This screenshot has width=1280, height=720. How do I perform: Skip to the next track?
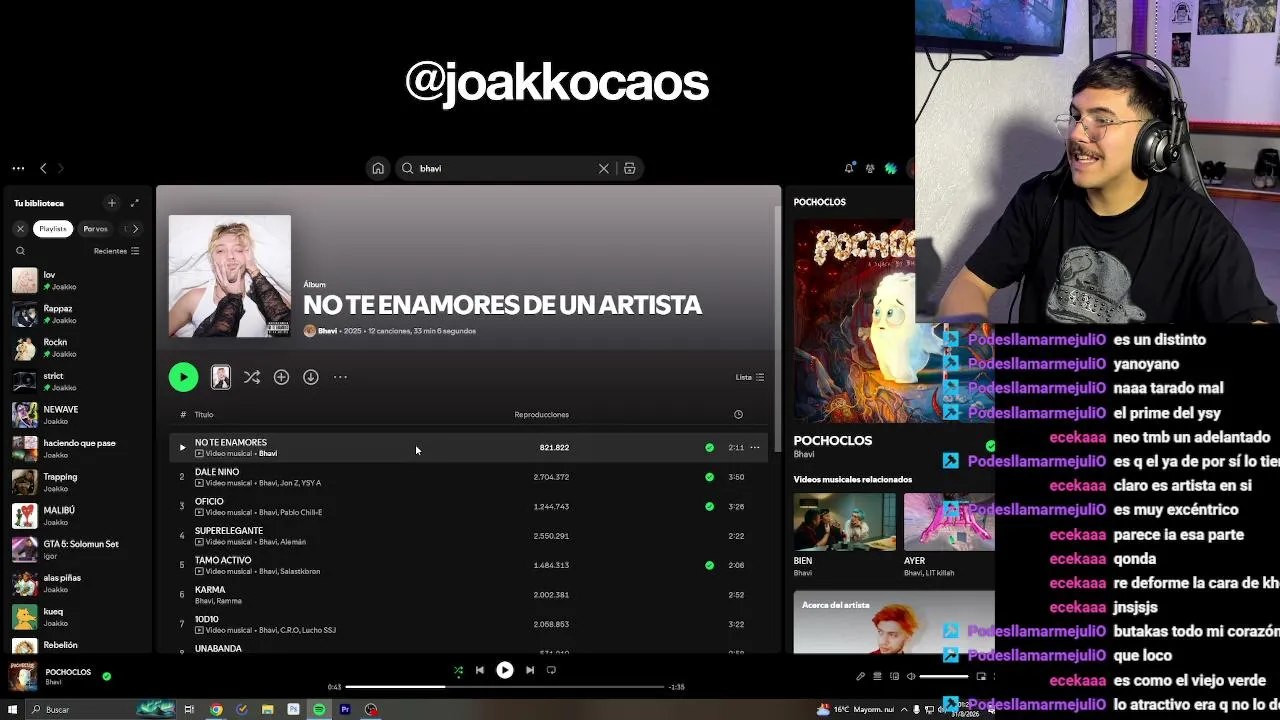tap(530, 670)
